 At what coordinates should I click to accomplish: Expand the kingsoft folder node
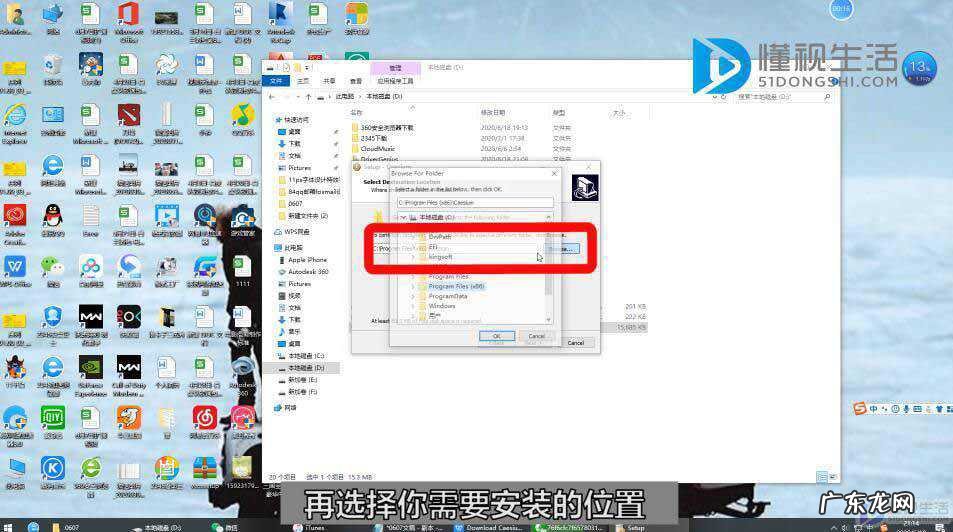coord(413,257)
